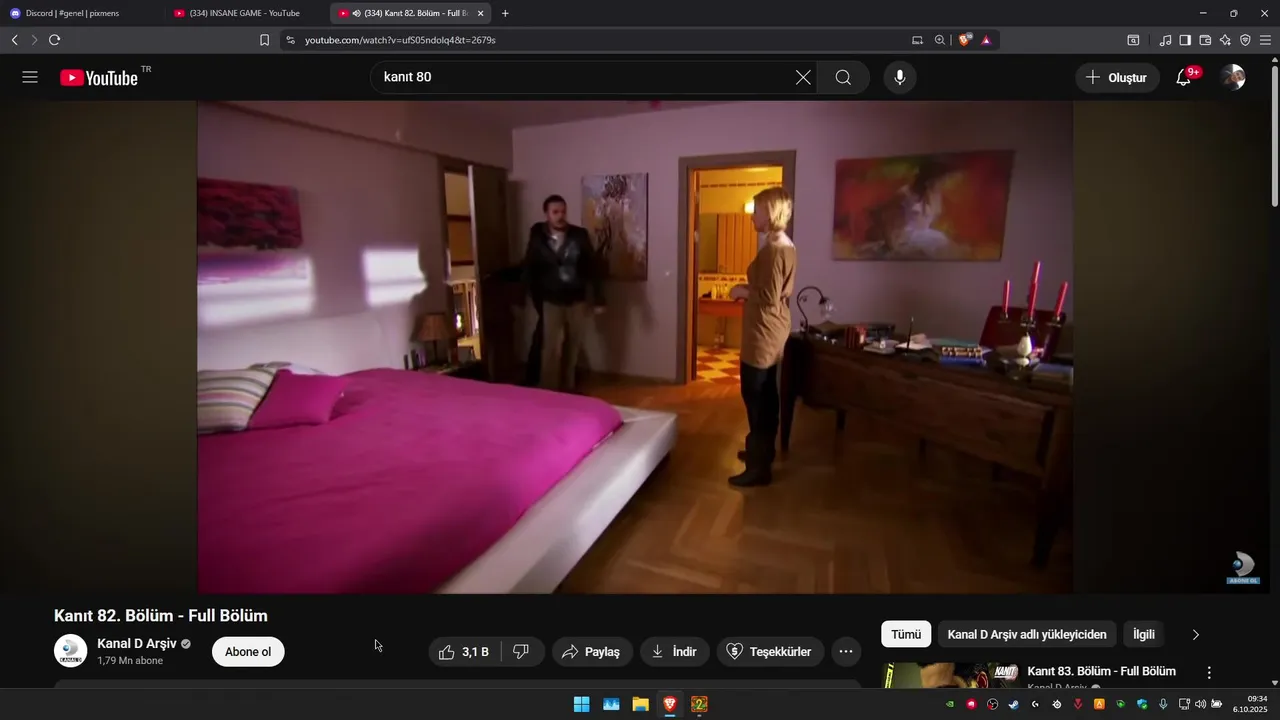Click the Paylaş share button
The width and height of the screenshot is (1280, 720).
pos(592,652)
